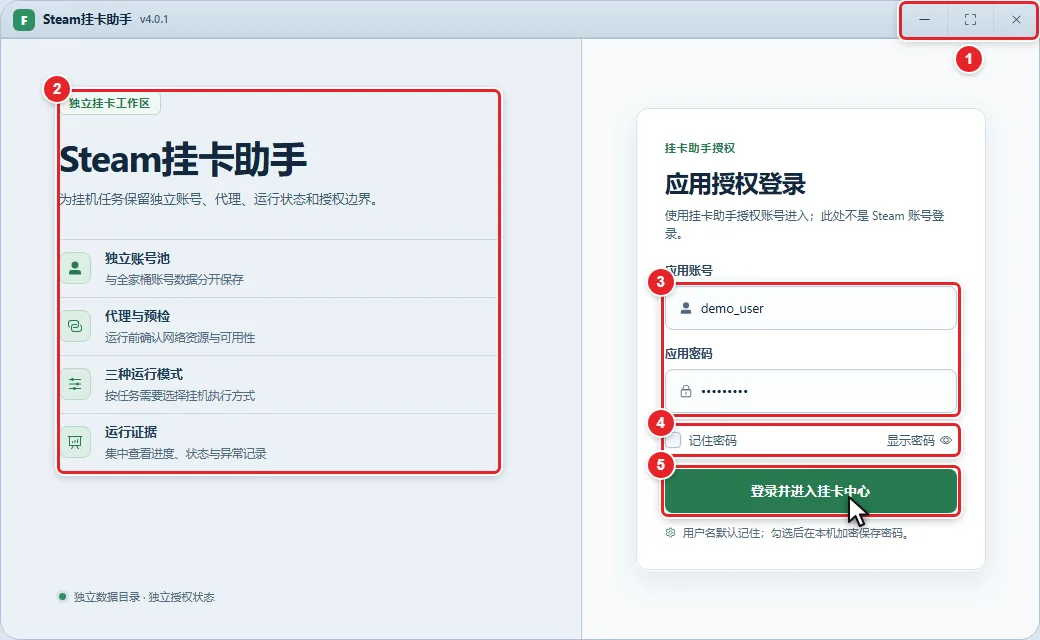Click the 显示密码 label text
This screenshot has width=1040, height=640.
pos(911,440)
